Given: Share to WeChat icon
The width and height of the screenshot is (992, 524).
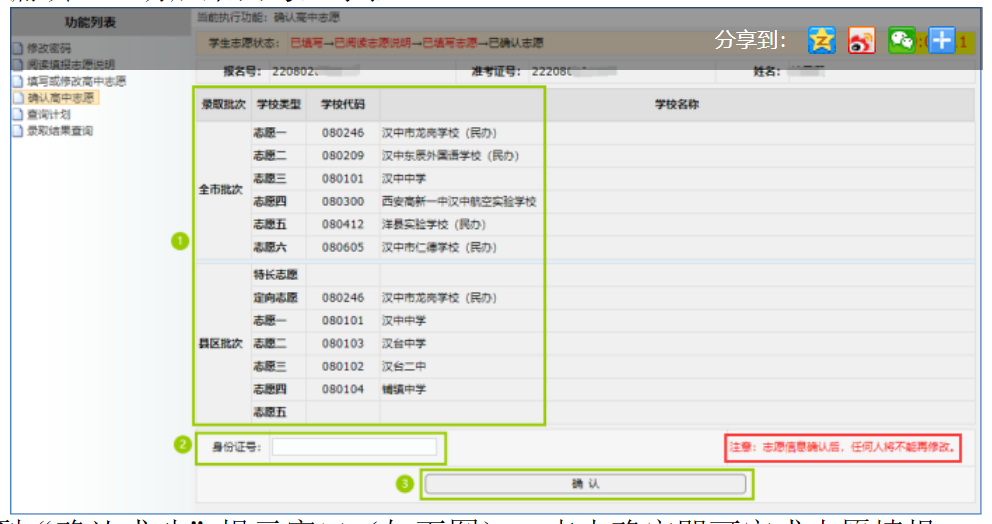Looking at the screenshot, I should tap(901, 40).
